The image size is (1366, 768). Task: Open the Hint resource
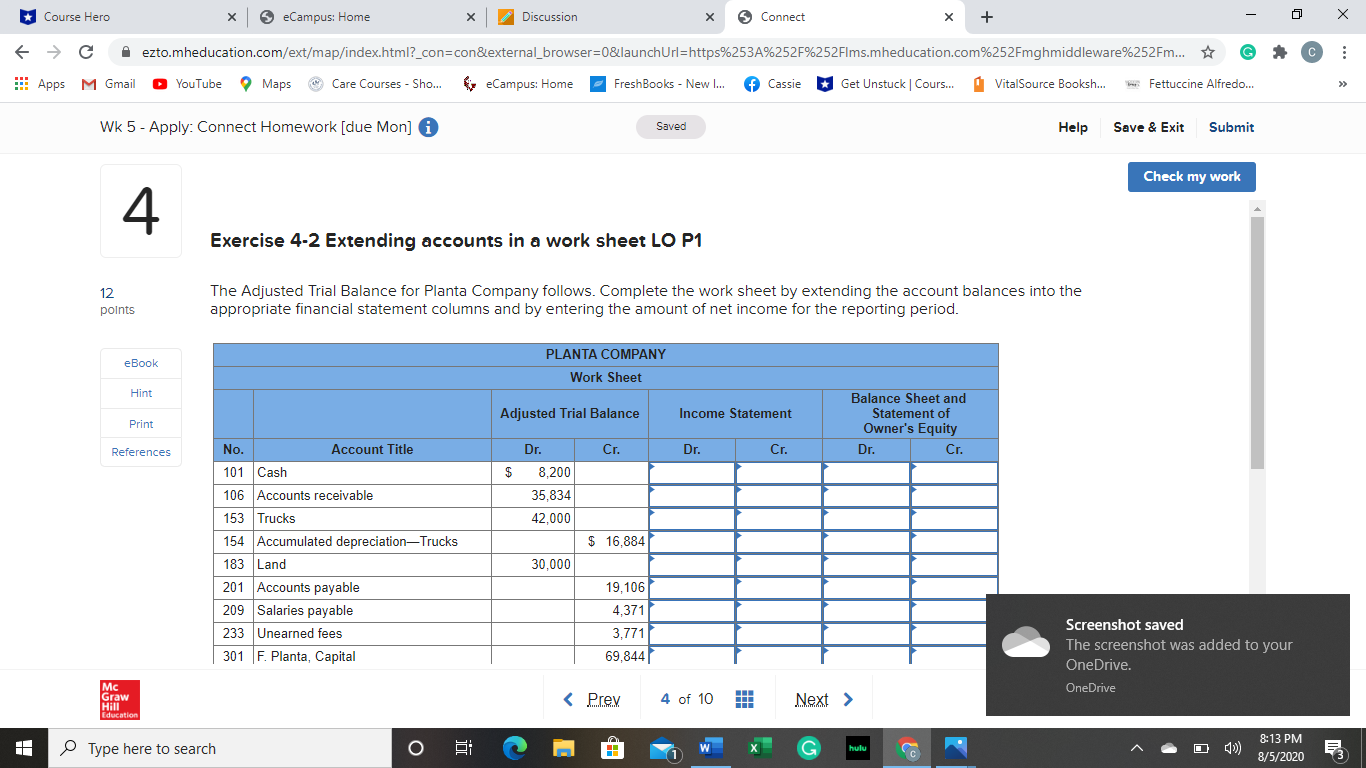click(x=141, y=393)
